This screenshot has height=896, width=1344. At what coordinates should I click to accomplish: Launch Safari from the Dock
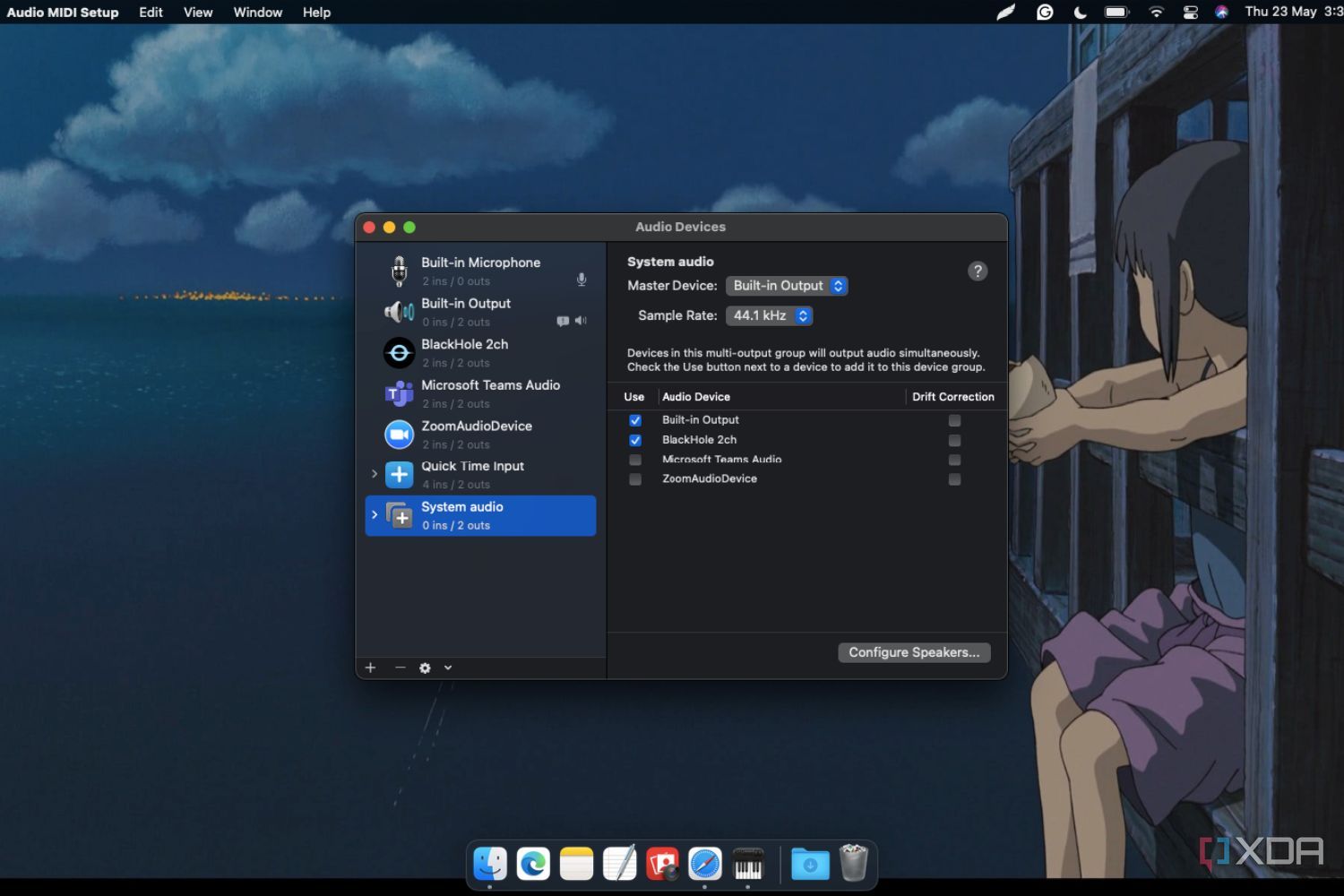click(x=705, y=864)
